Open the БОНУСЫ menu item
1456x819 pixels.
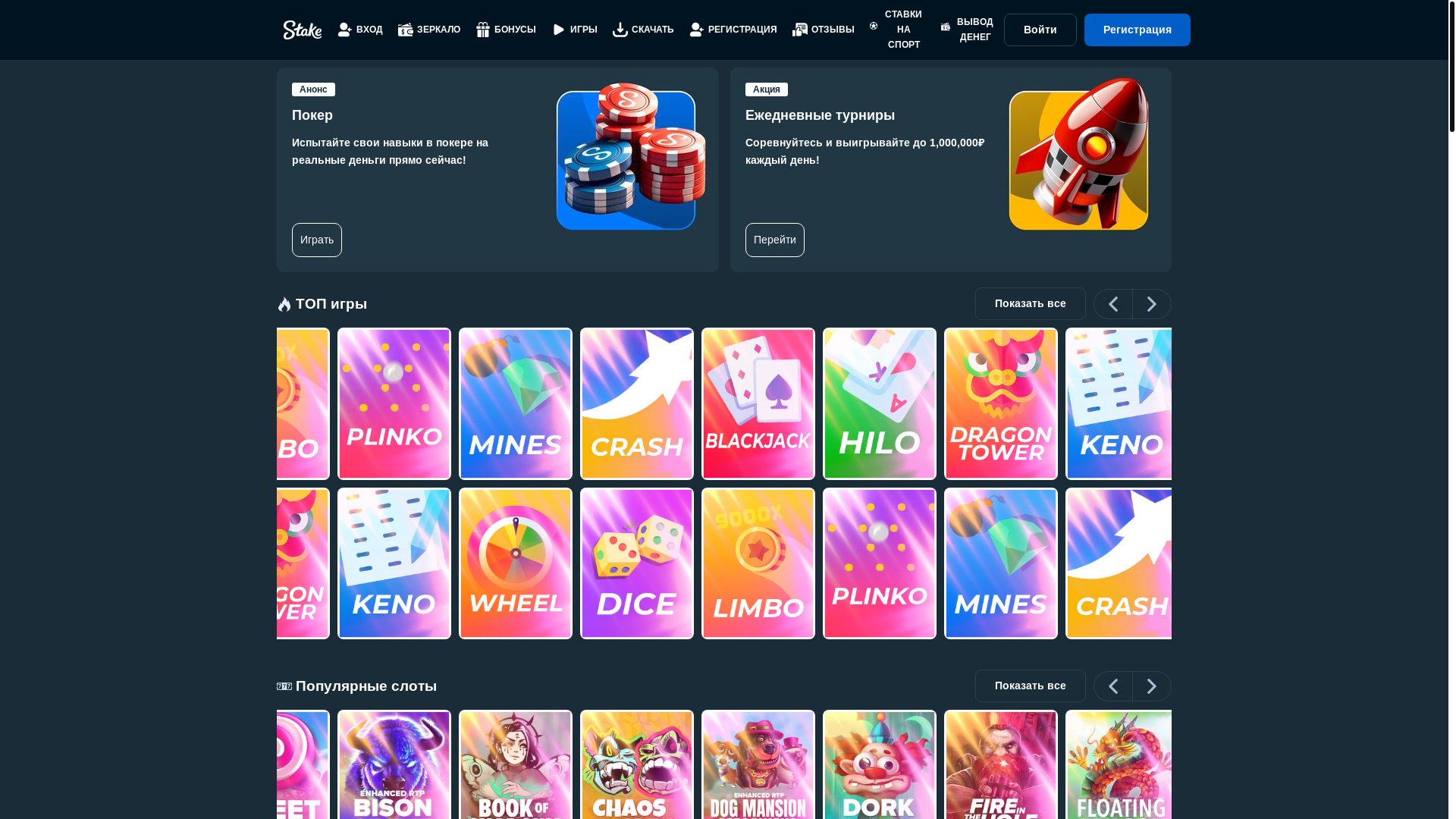[506, 30]
